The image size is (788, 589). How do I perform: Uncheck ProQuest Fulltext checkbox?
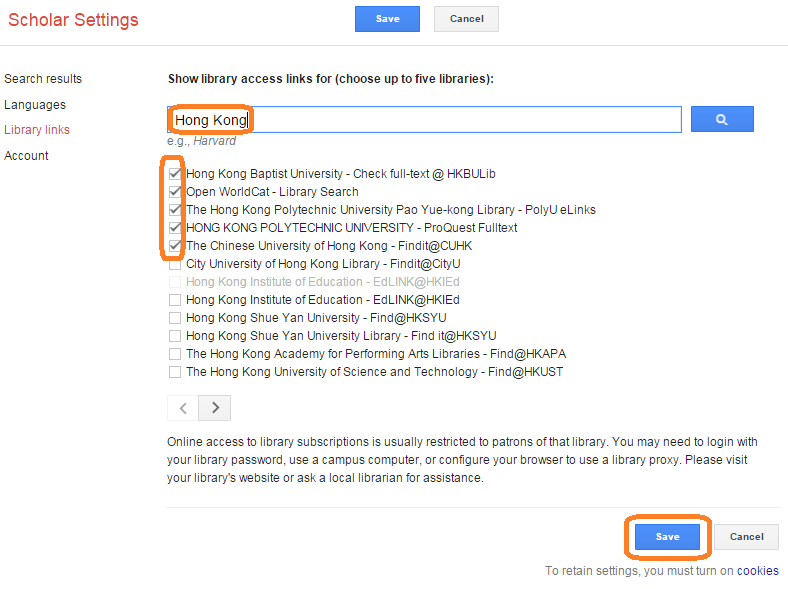click(175, 228)
